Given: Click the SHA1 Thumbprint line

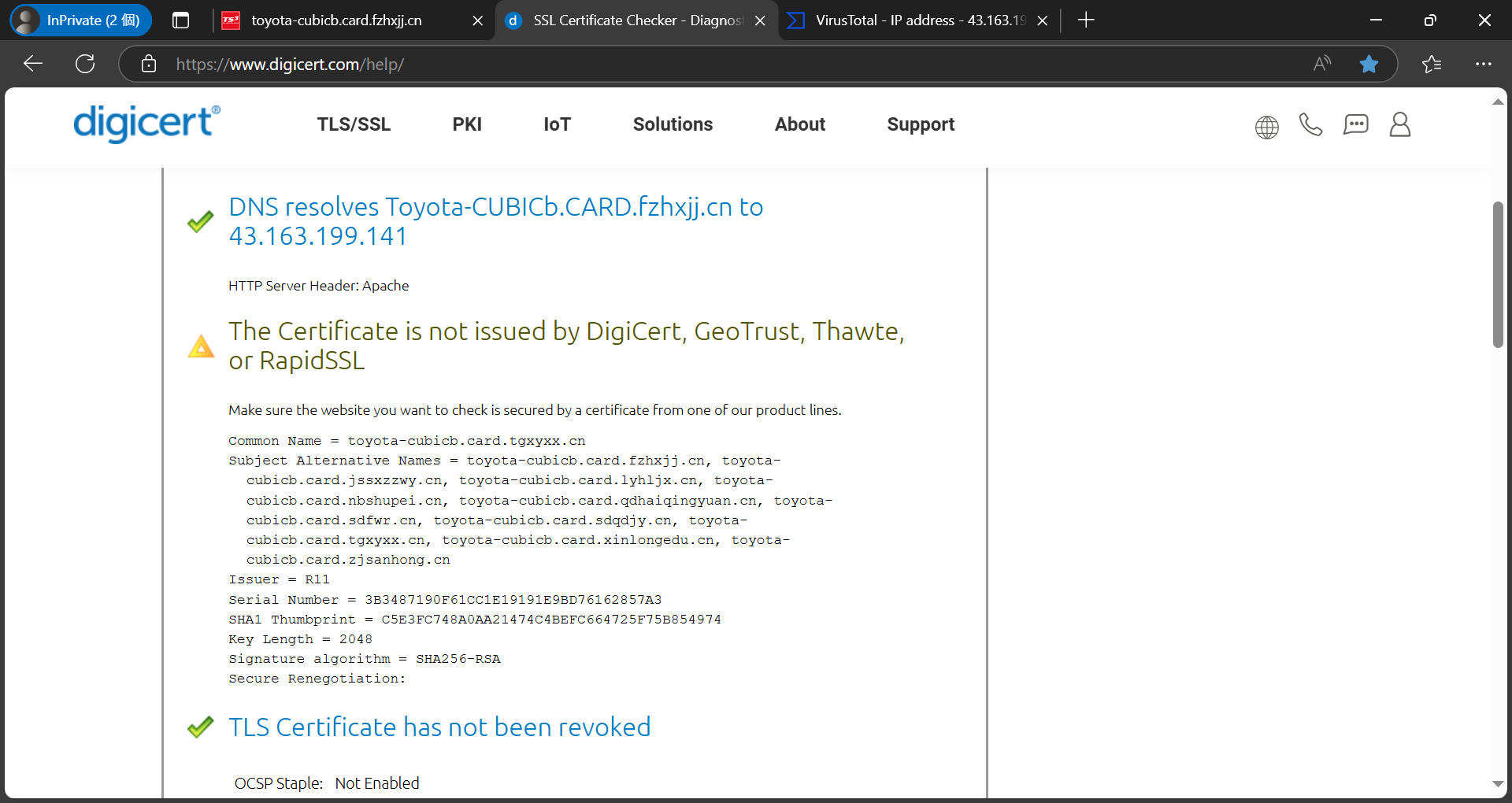Looking at the screenshot, I should pyautogui.click(x=475, y=620).
